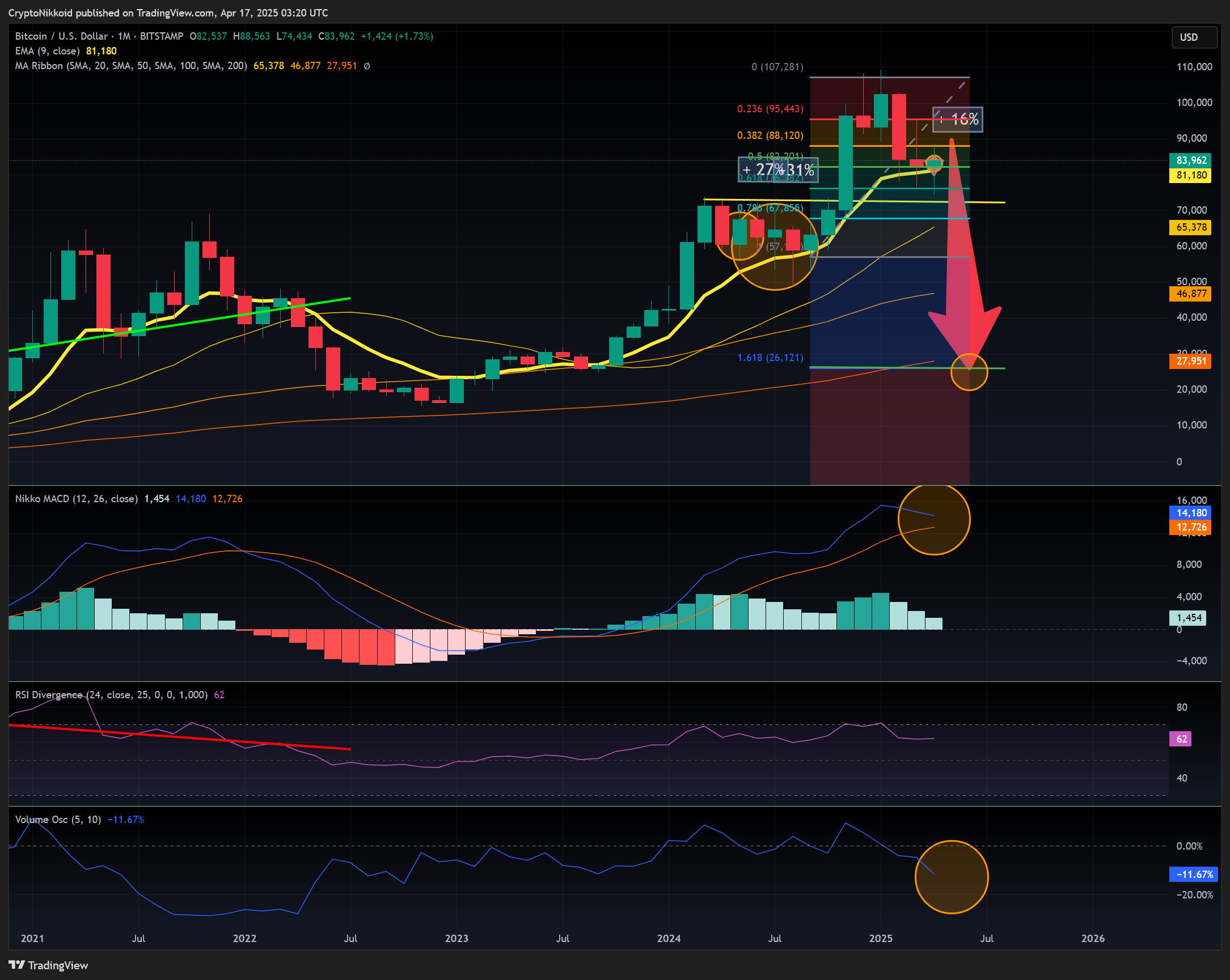The width and height of the screenshot is (1230, 980).
Task: Select the Nikko MACD indicator legend
Action: pos(77,499)
